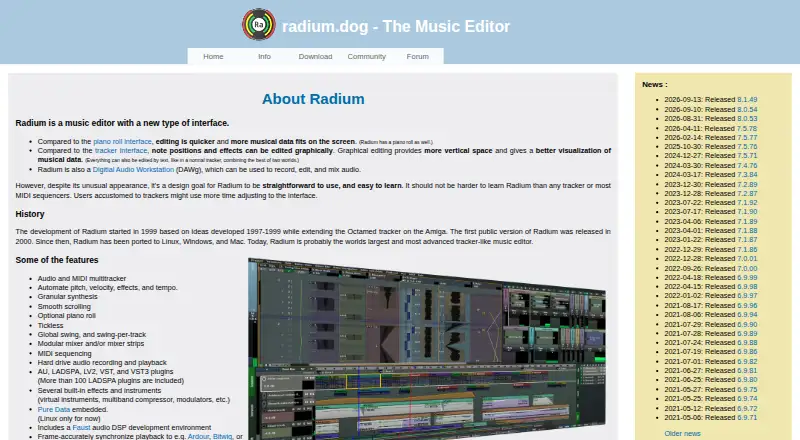Open release 7.1.88 link

(747, 231)
